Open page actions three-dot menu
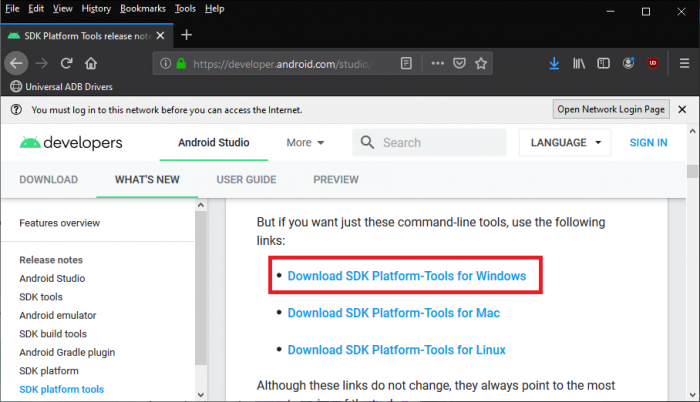Screen dimensions: 700x402 click(x=438, y=63)
